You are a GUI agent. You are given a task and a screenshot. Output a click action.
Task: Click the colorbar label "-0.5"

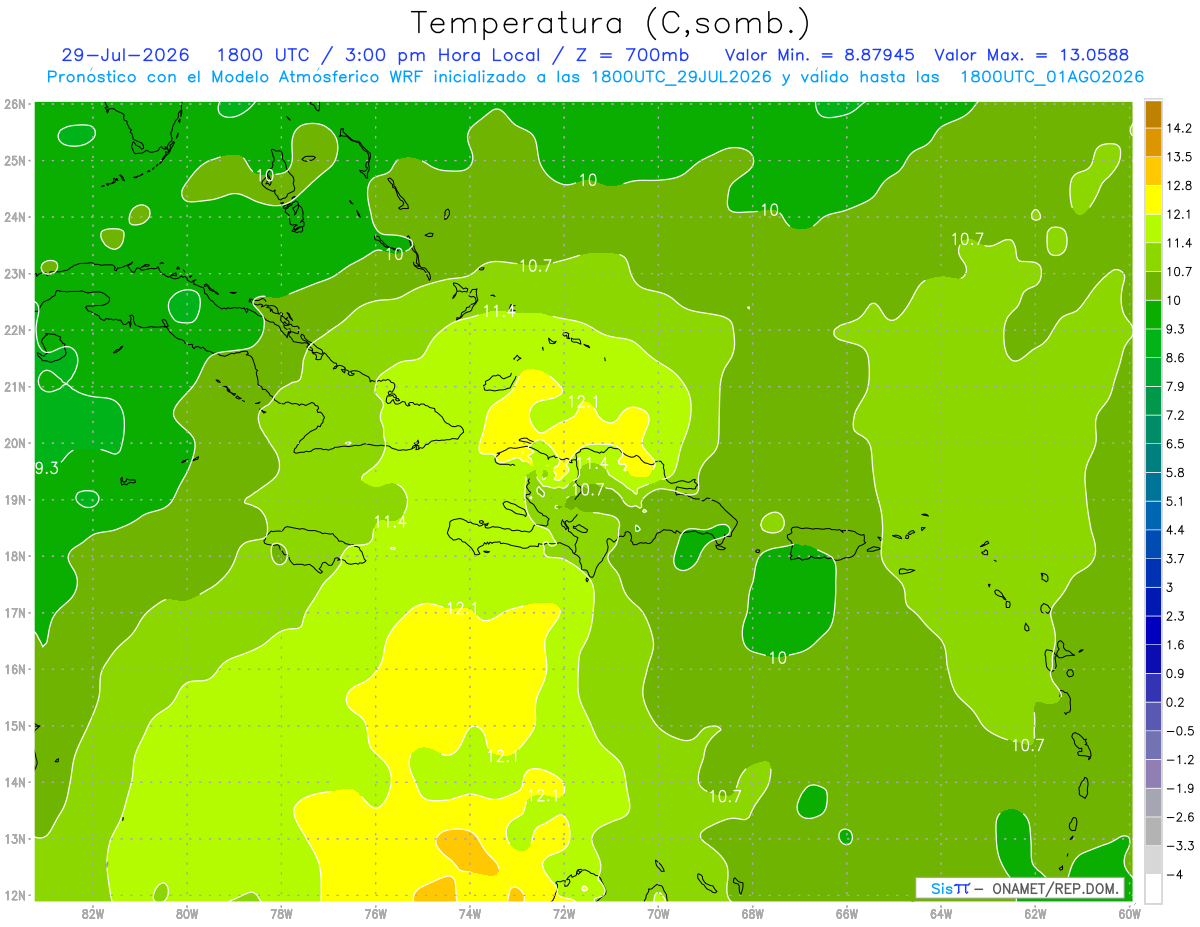pyautogui.click(x=1178, y=731)
